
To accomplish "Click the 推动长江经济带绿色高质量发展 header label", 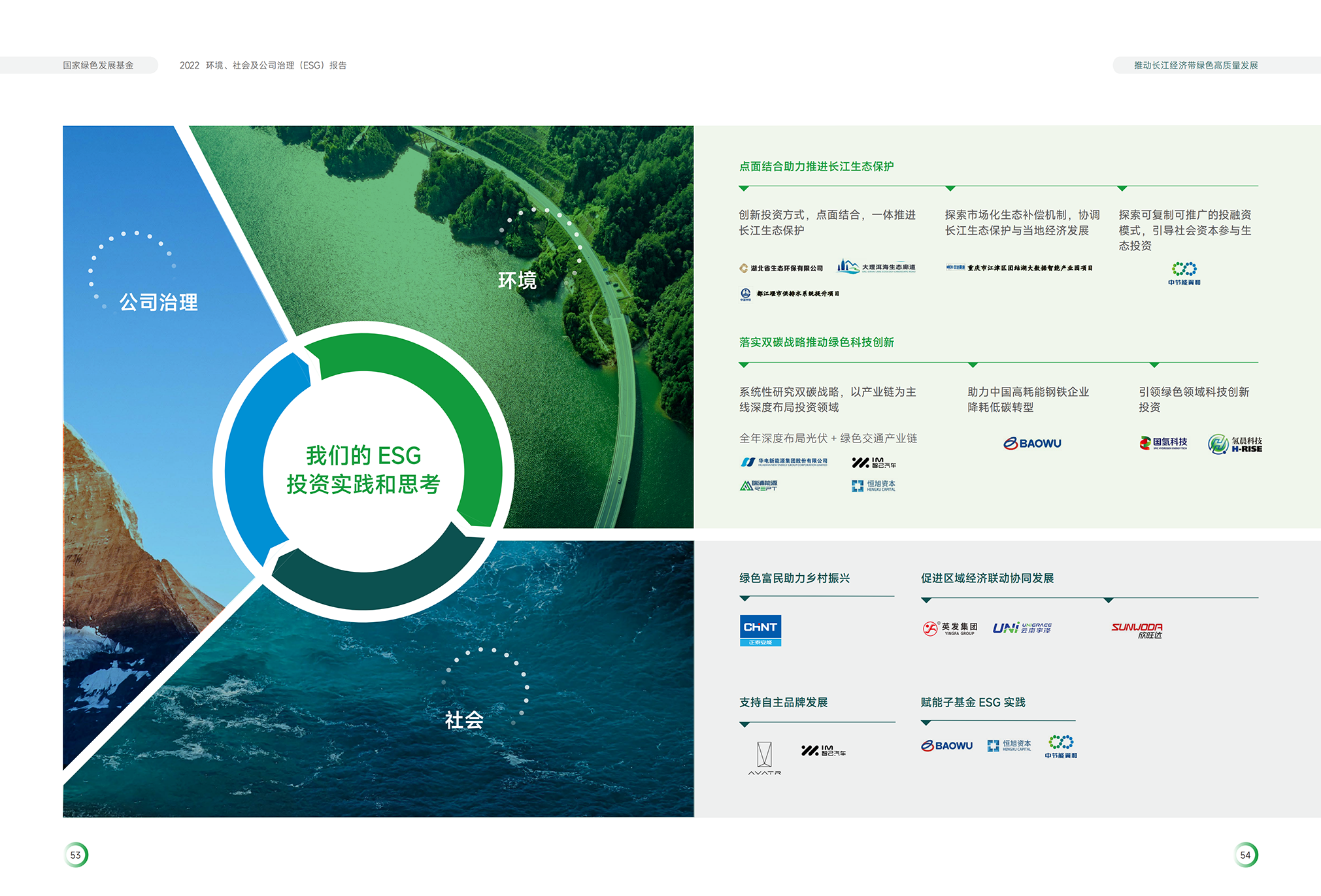I will coord(1196,65).
